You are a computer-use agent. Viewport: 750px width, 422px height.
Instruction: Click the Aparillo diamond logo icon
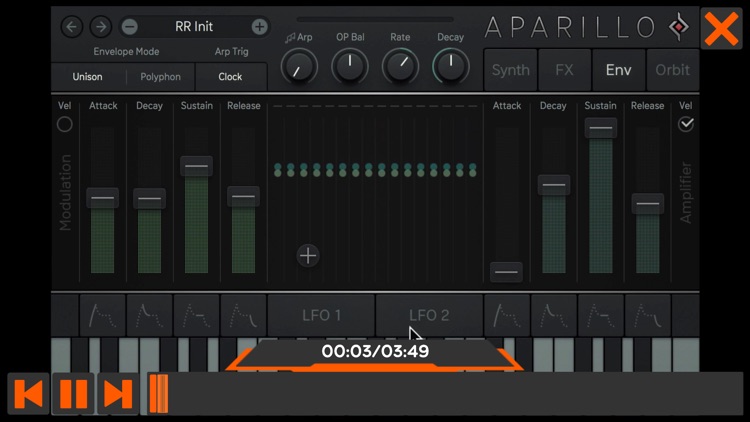pyautogui.click(x=679, y=27)
